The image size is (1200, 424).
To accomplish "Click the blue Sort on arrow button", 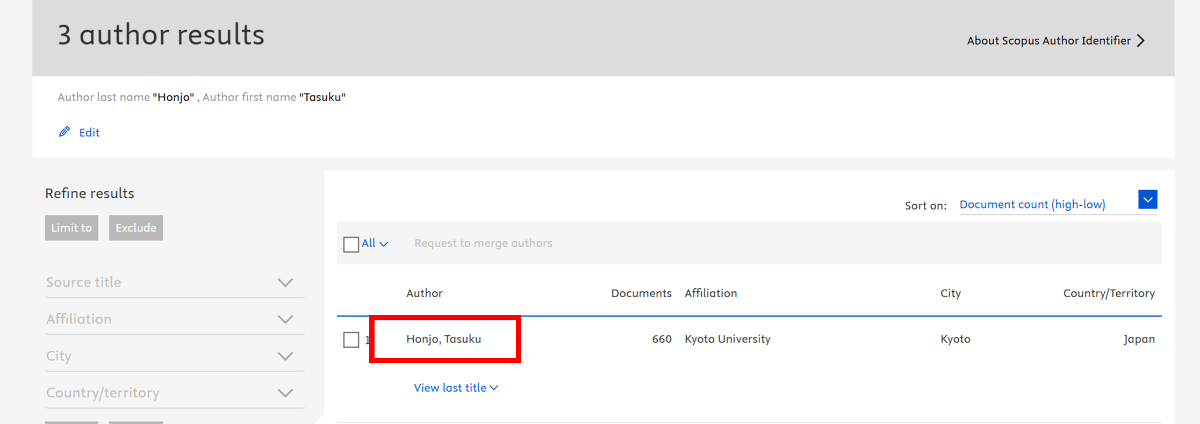I will [x=1148, y=200].
